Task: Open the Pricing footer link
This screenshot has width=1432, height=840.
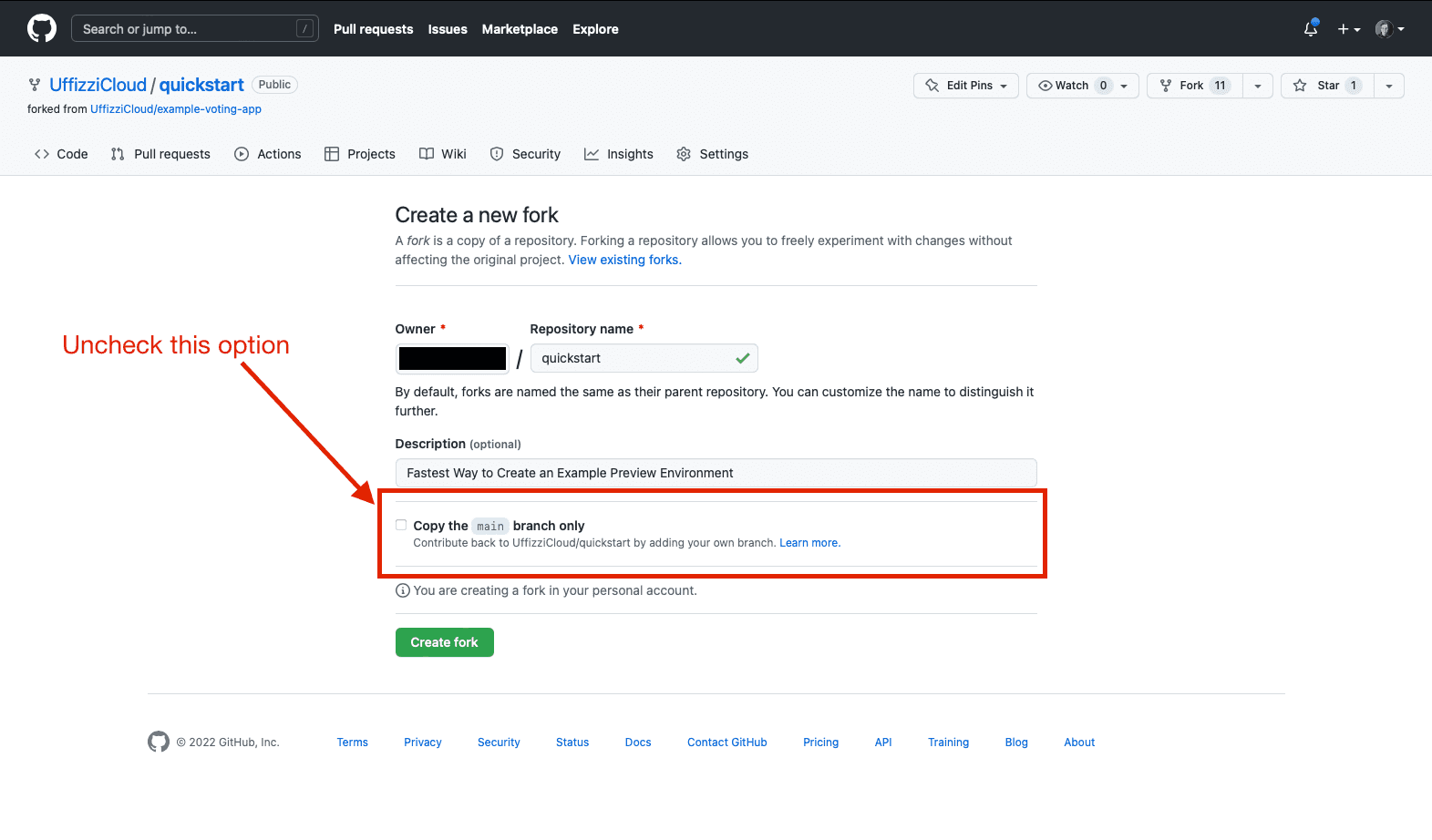Action: click(820, 743)
